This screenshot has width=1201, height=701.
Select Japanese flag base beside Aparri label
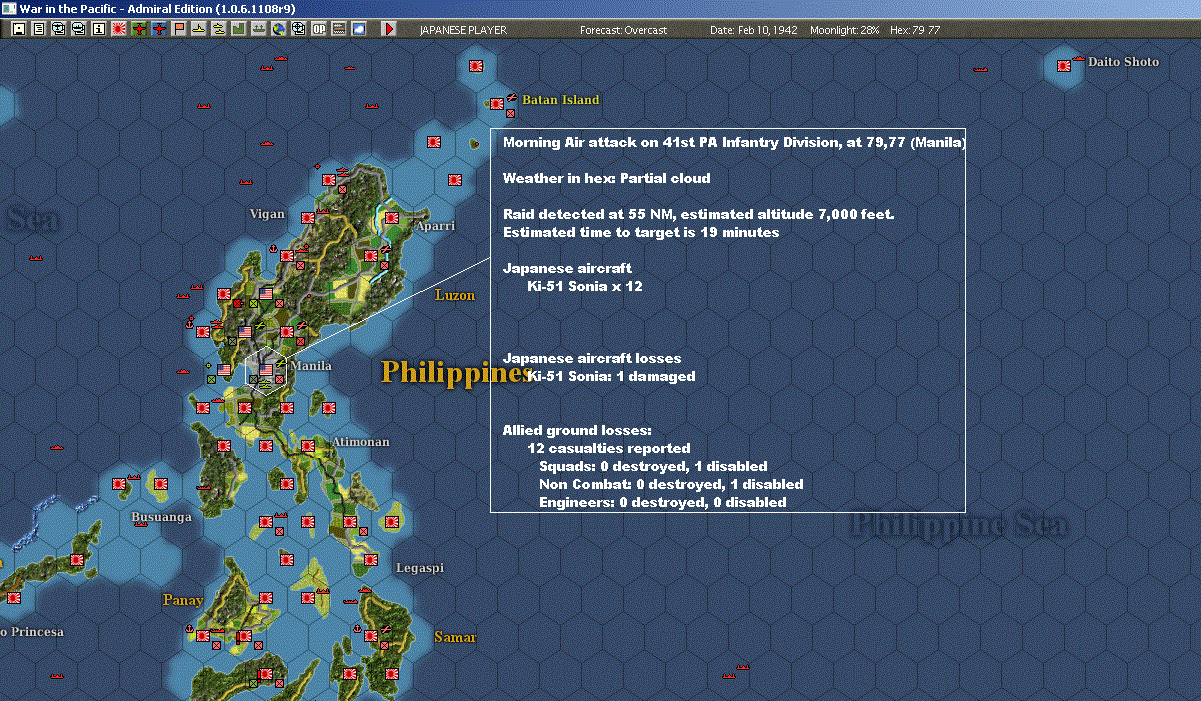tap(394, 217)
